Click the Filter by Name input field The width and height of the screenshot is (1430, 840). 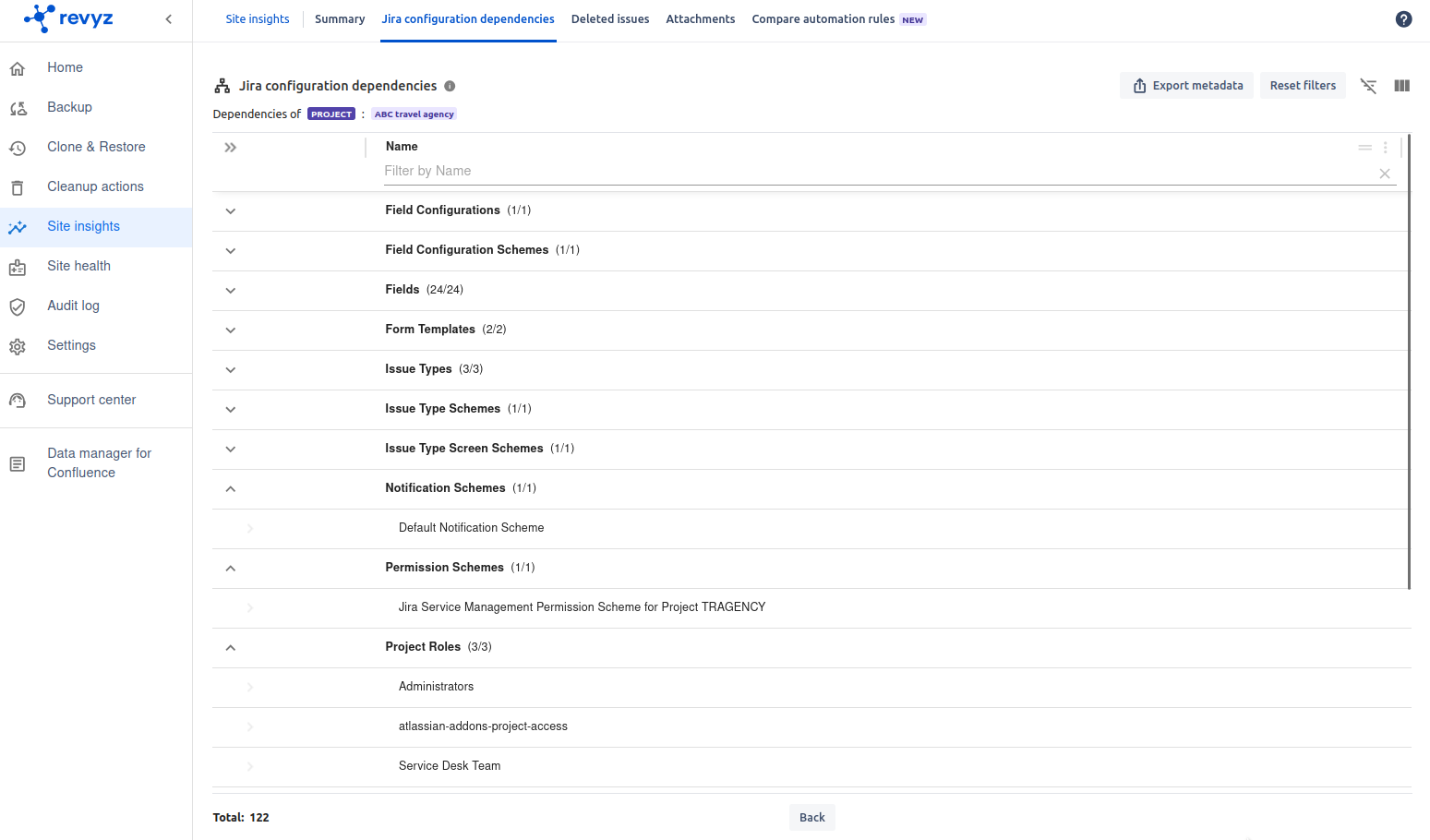(x=877, y=171)
